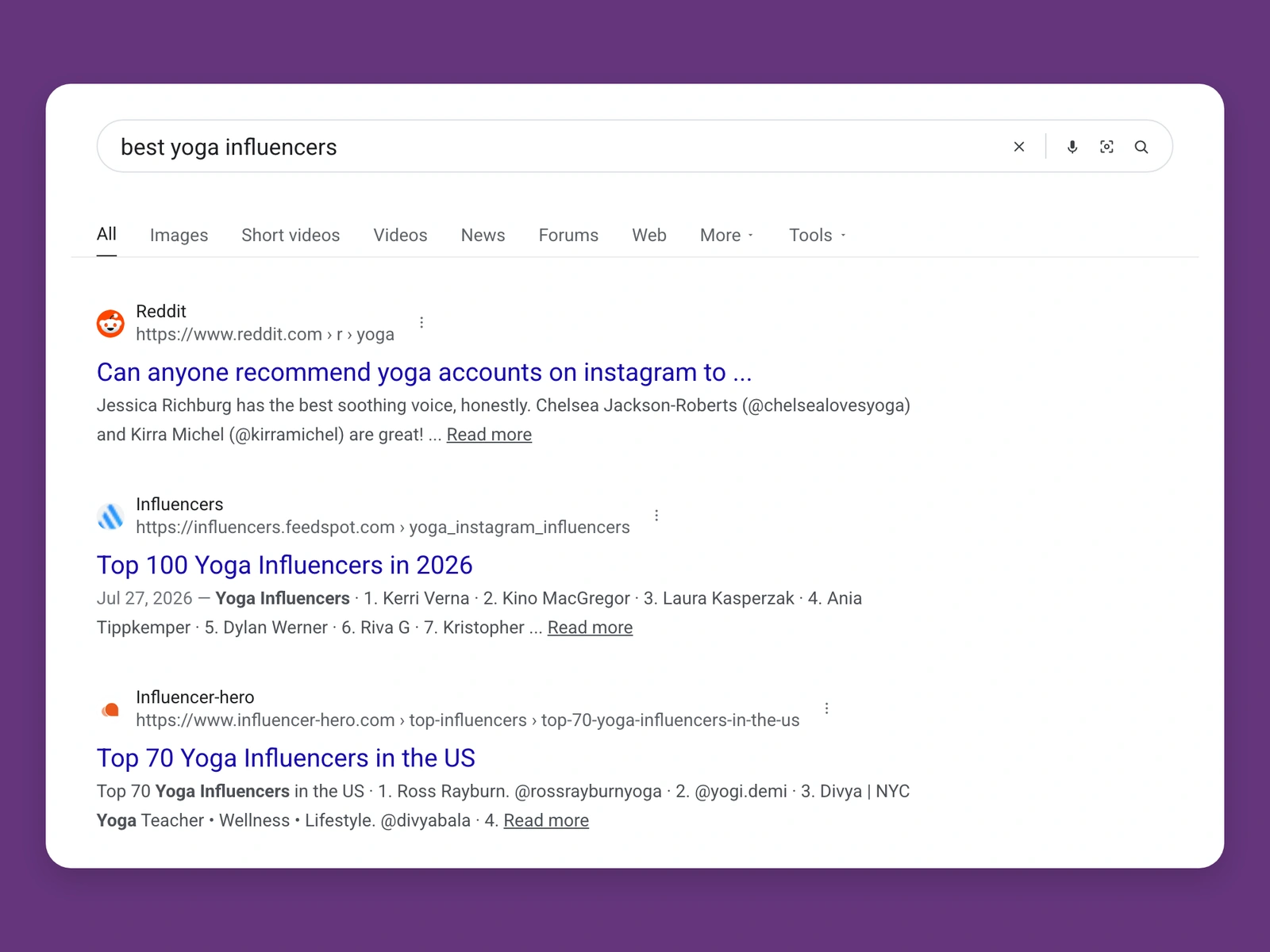This screenshot has height=952, width=1270.
Task: Click the 'Influencers' site name
Action: point(179,504)
